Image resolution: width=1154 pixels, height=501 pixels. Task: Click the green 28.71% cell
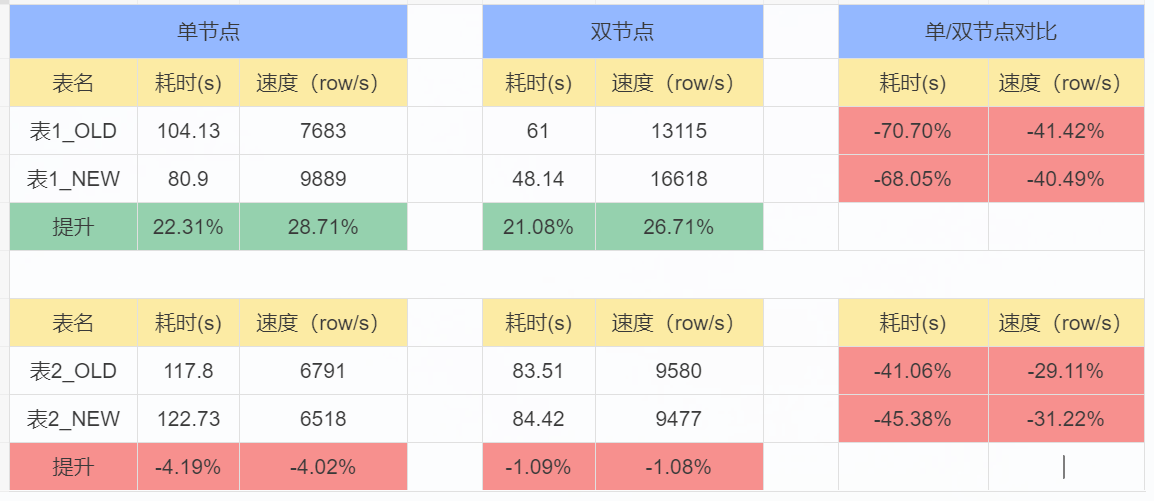click(323, 227)
